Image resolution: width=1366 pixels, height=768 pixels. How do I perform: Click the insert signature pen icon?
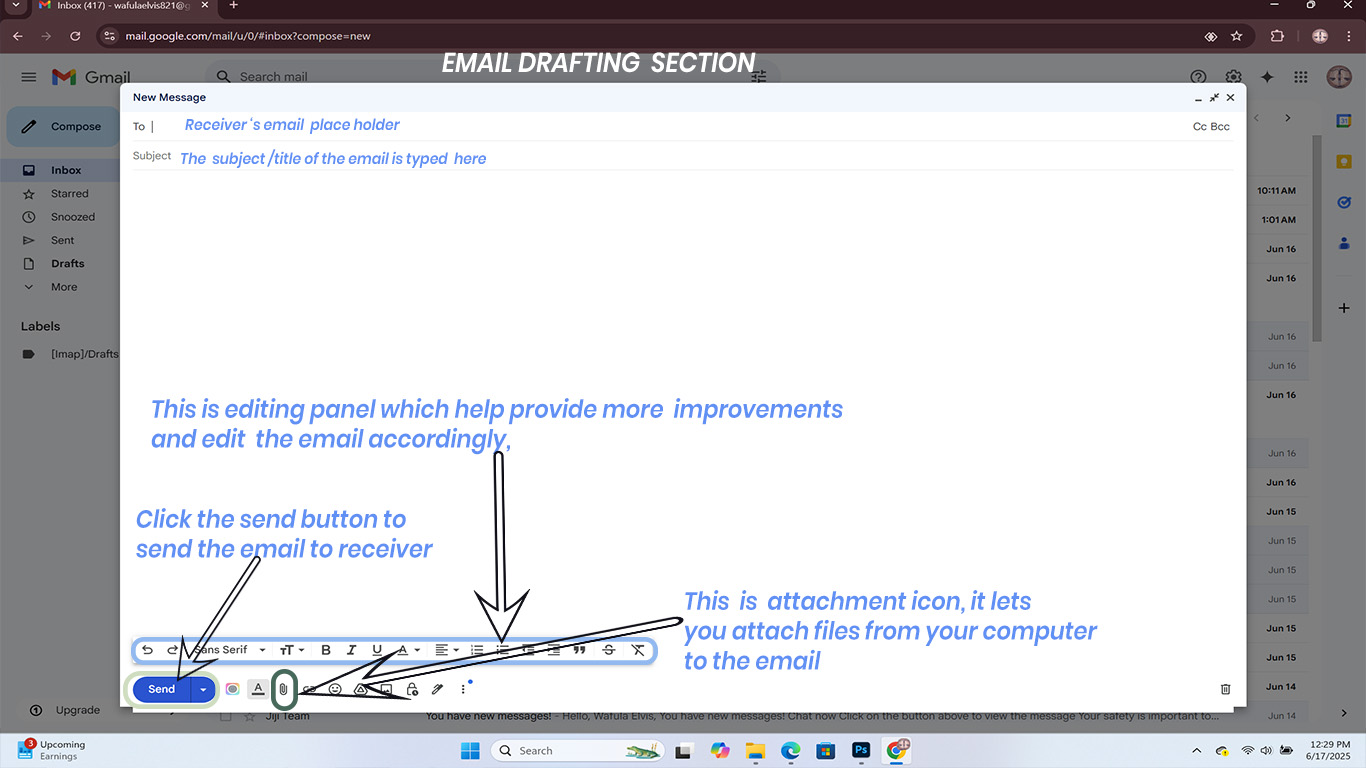click(x=437, y=689)
